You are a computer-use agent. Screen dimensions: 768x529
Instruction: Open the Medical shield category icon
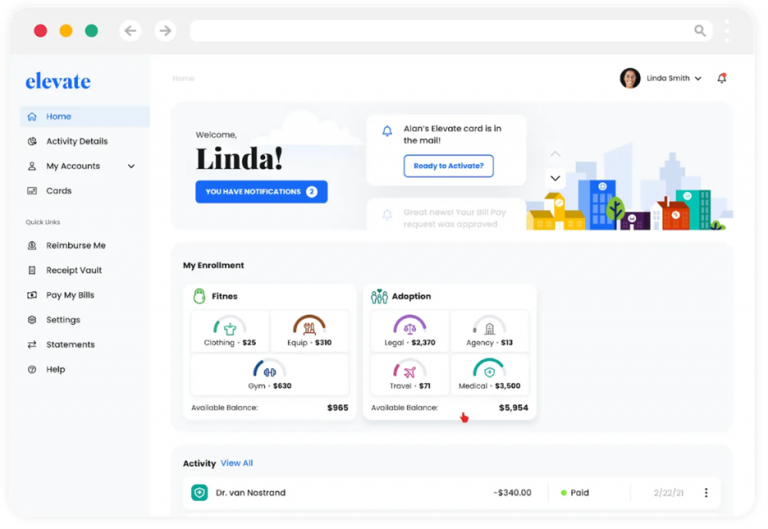point(489,370)
